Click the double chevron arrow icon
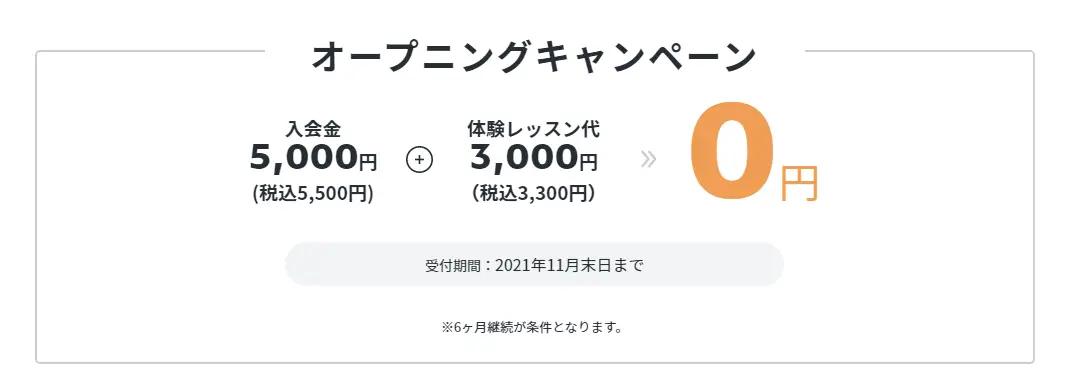This screenshot has width=1068, height=386. (649, 160)
